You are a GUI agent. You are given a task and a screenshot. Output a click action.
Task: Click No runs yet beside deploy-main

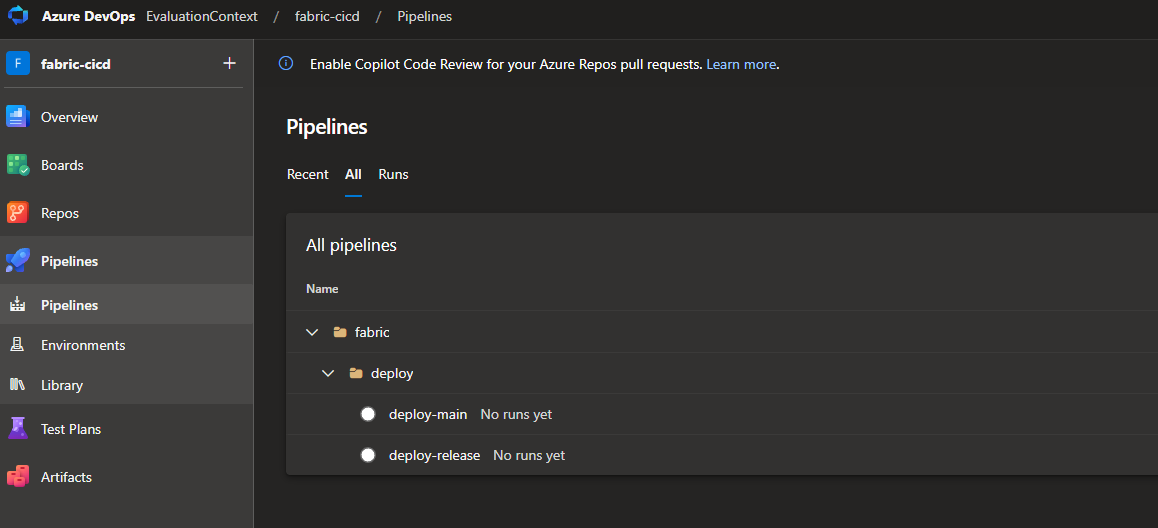coord(516,414)
